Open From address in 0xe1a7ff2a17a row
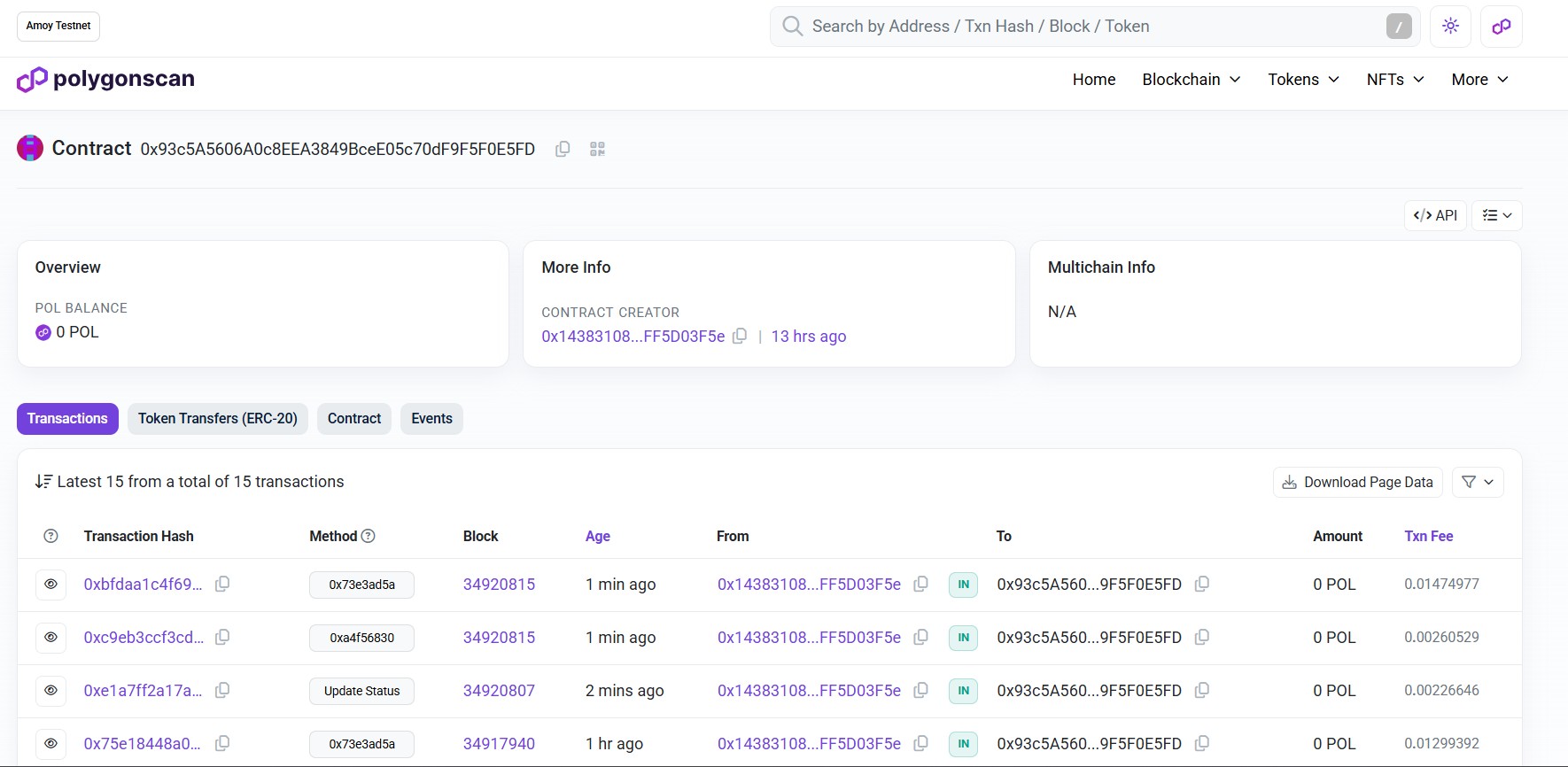The width and height of the screenshot is (1568, 767). (809, 691)
